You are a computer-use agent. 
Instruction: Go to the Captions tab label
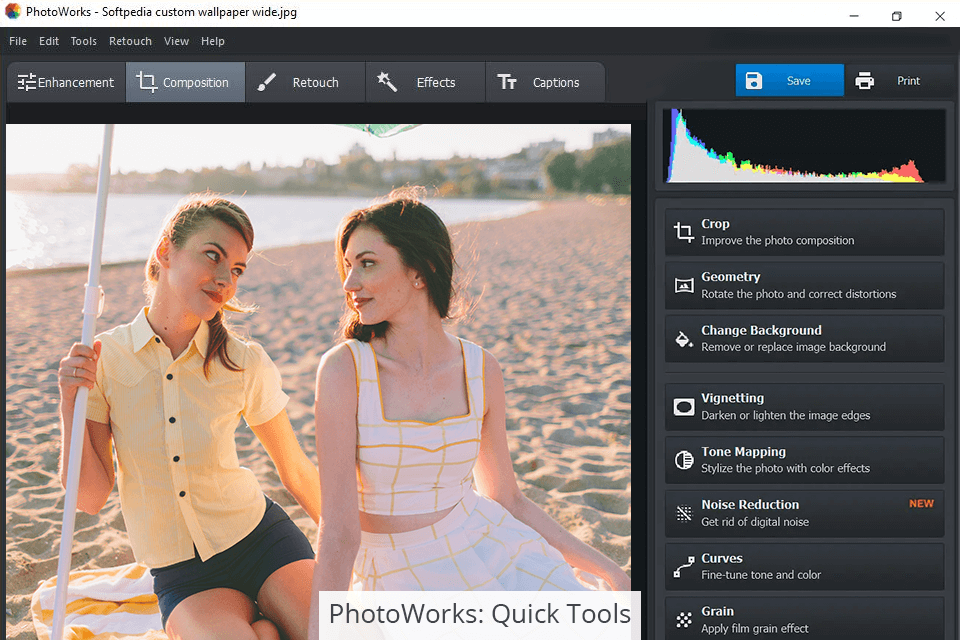click(556, 83)
